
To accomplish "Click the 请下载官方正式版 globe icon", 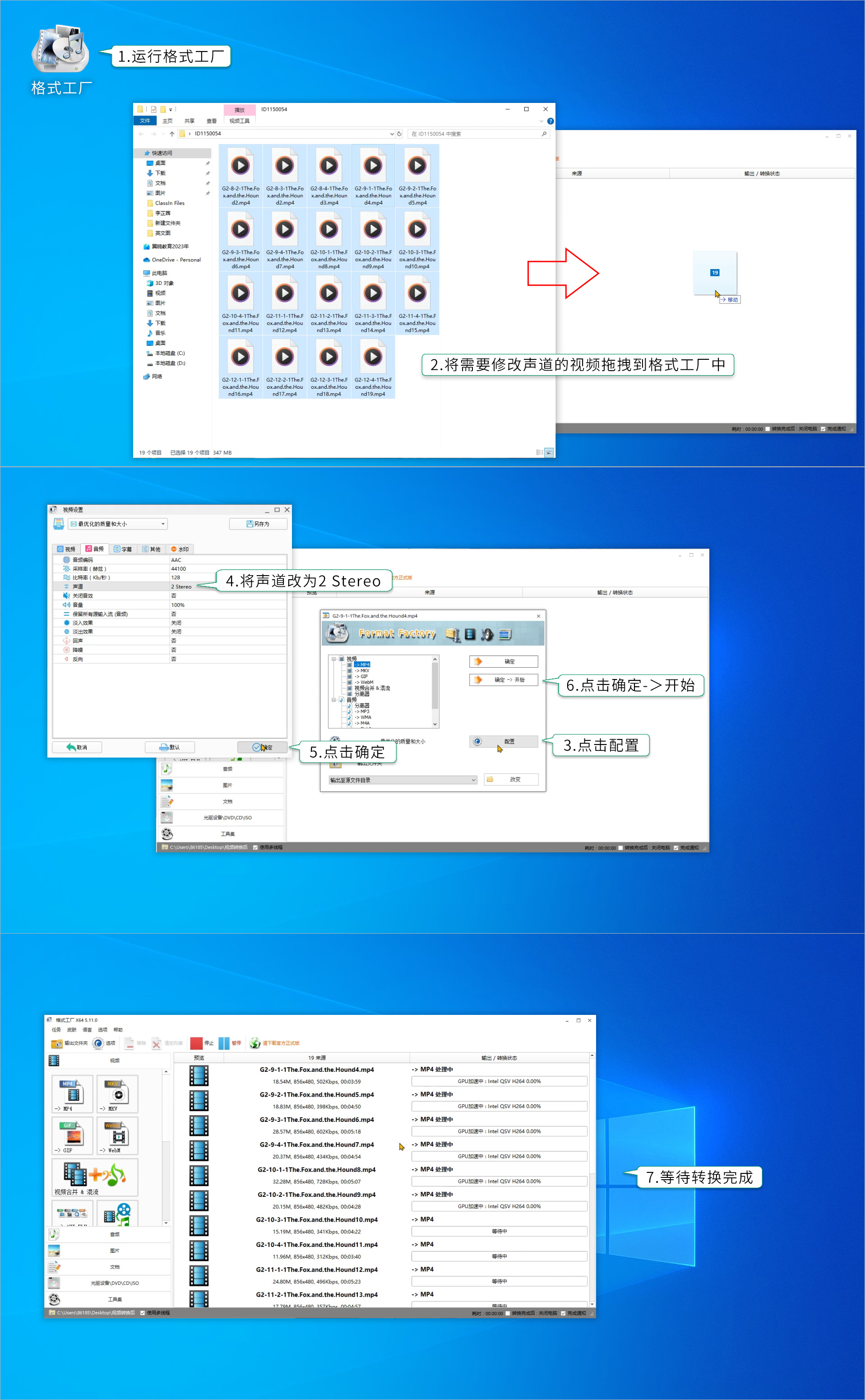I will pyautogui.click(x=255, y=1043).
